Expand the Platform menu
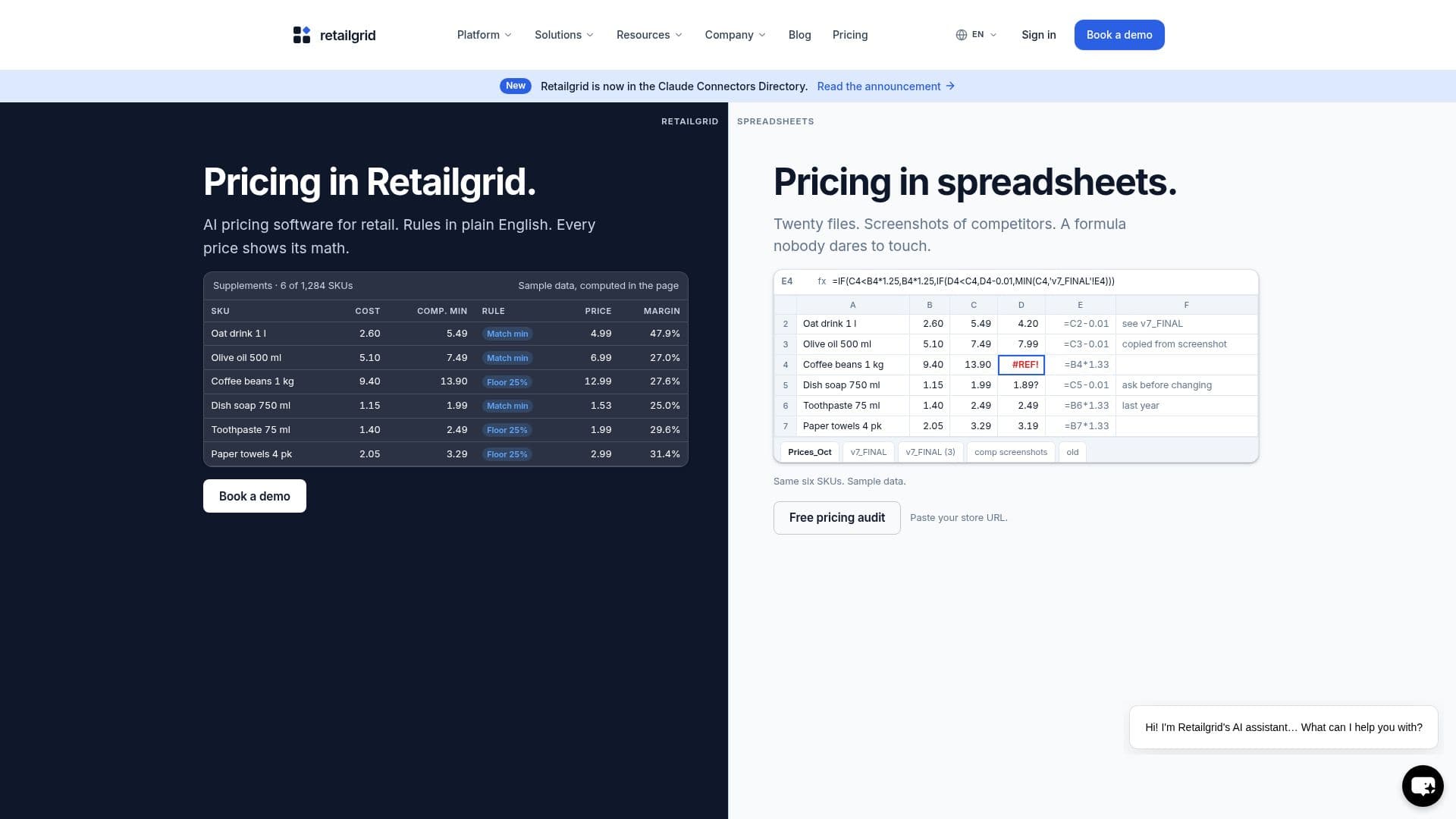 [485, 35]
